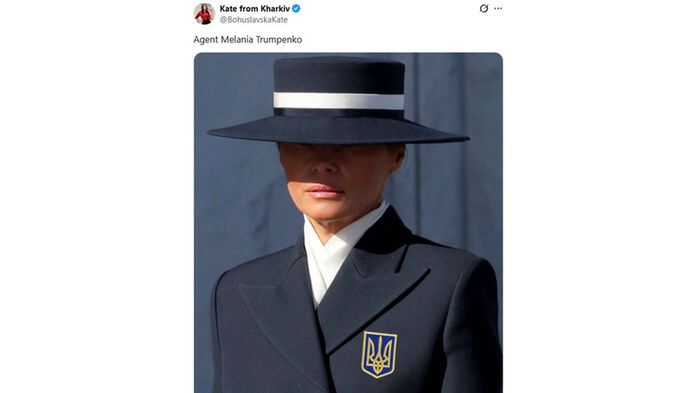Click the display name Kate from Kharkiv
Viewport: 699px width, 393px height.
coord(255,8)
